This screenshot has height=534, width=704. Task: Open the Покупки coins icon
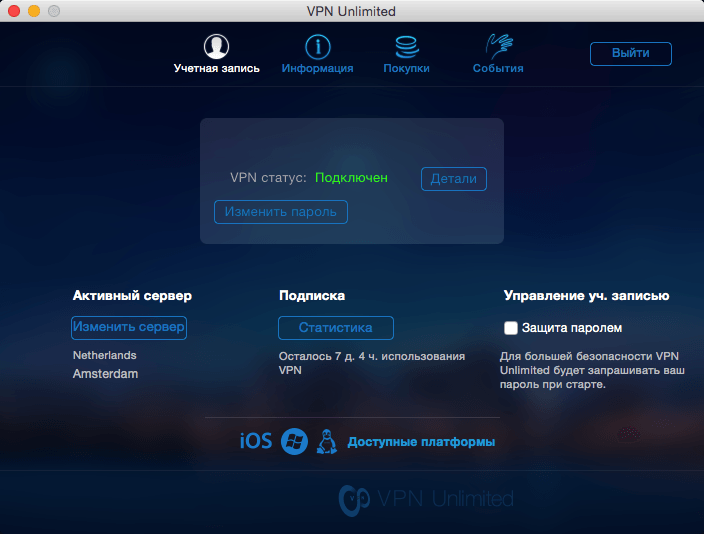(x=407, y=47)
